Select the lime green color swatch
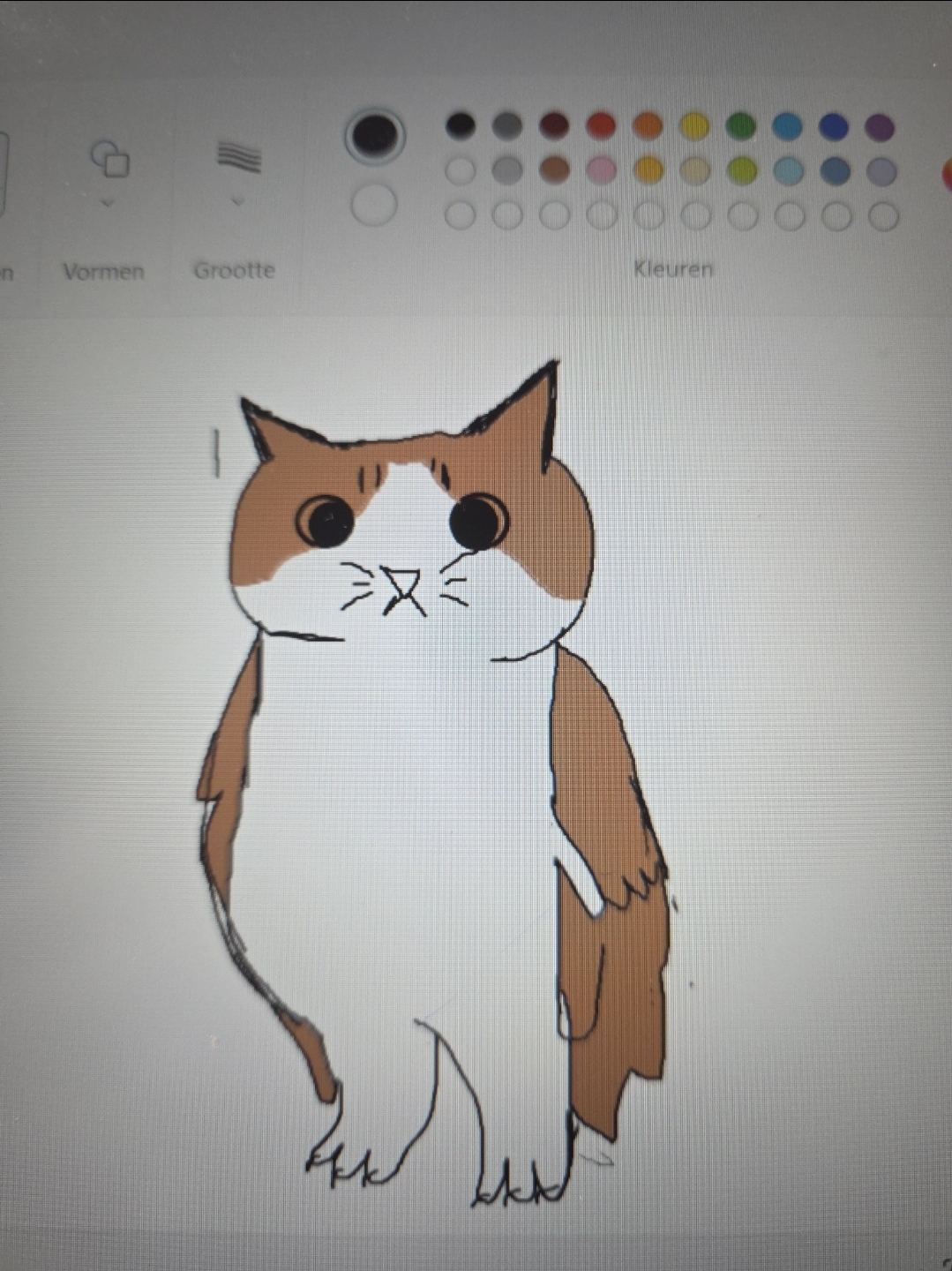Viewport: 952px width, 1271px height. [742, 171]
